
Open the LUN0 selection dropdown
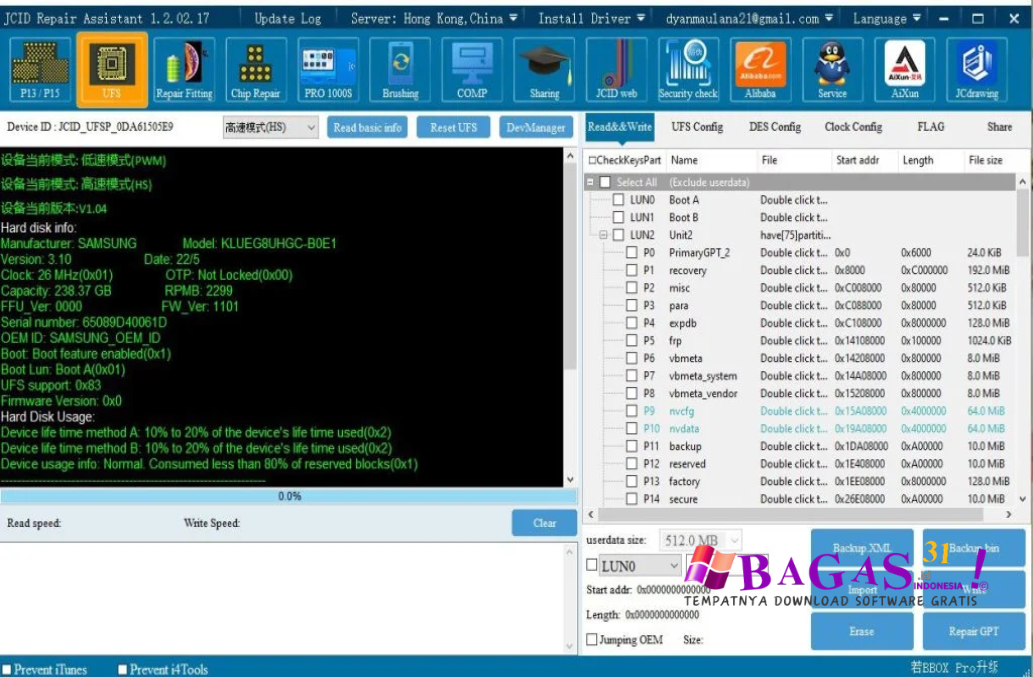pos(639,566)
